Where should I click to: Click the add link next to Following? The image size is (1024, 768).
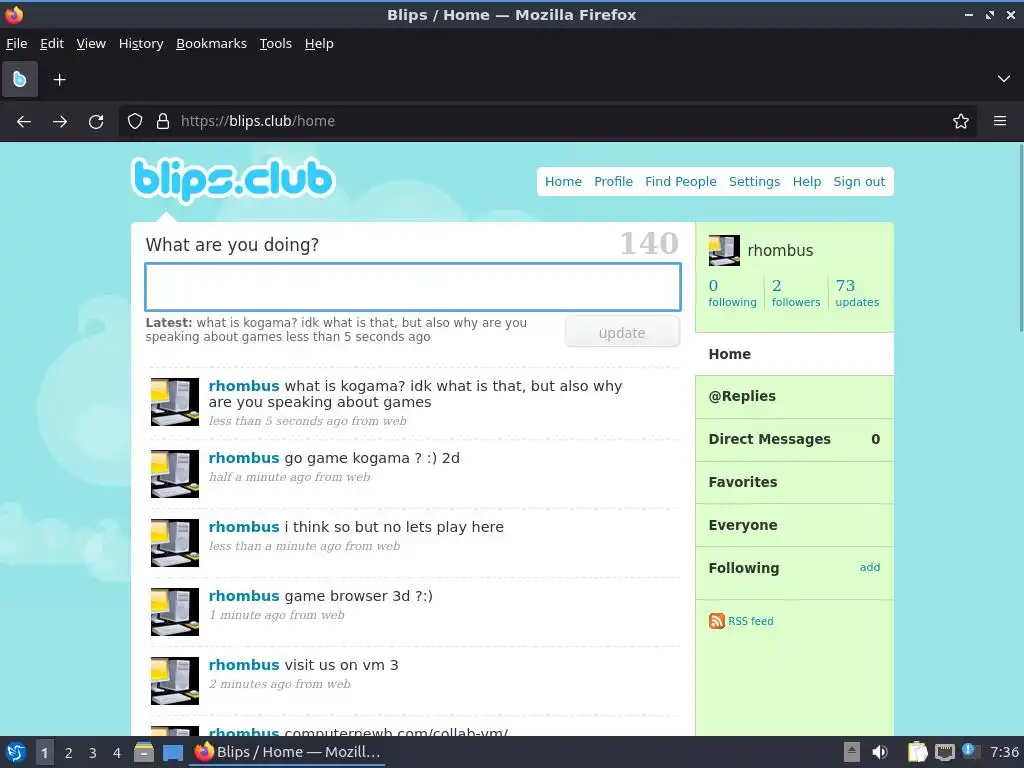tap(869, 567)
